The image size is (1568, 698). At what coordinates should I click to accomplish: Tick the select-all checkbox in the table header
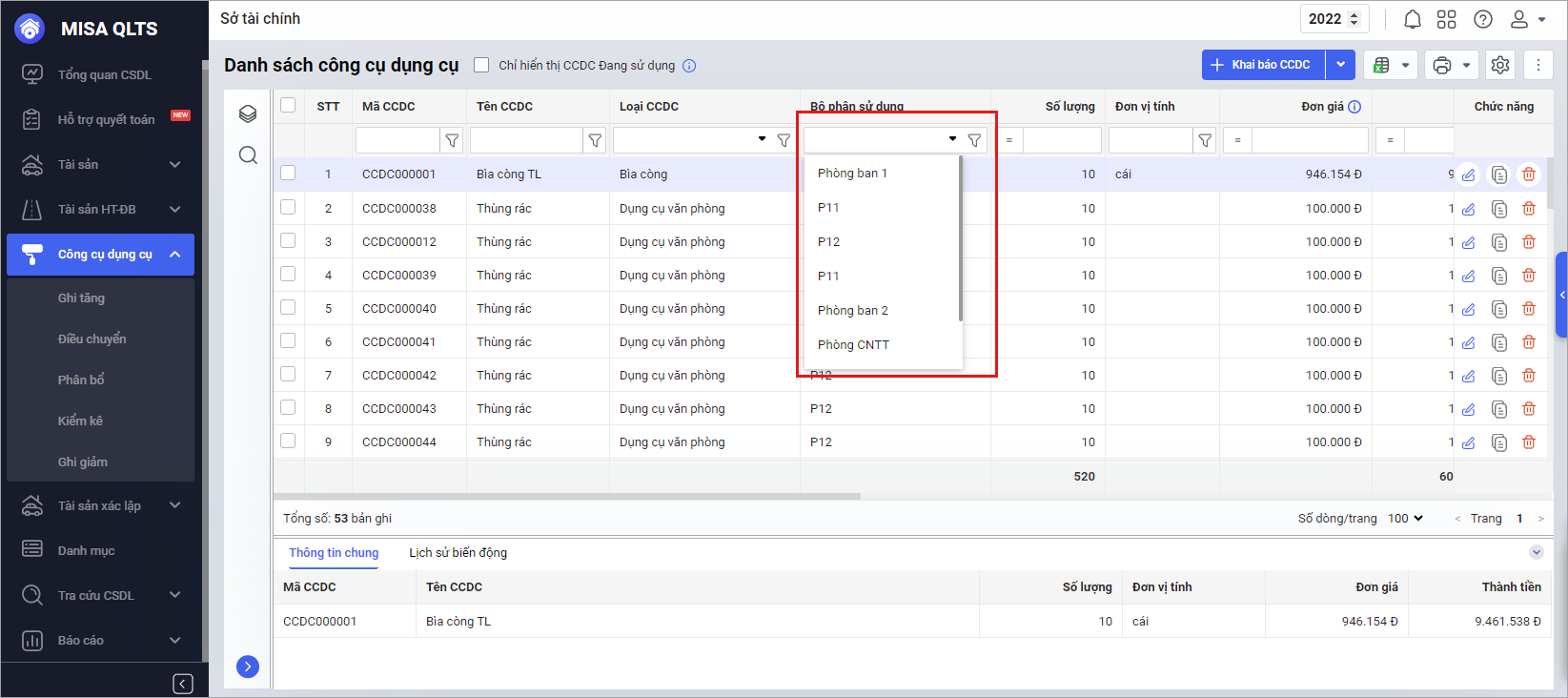(x=288, y=105)
